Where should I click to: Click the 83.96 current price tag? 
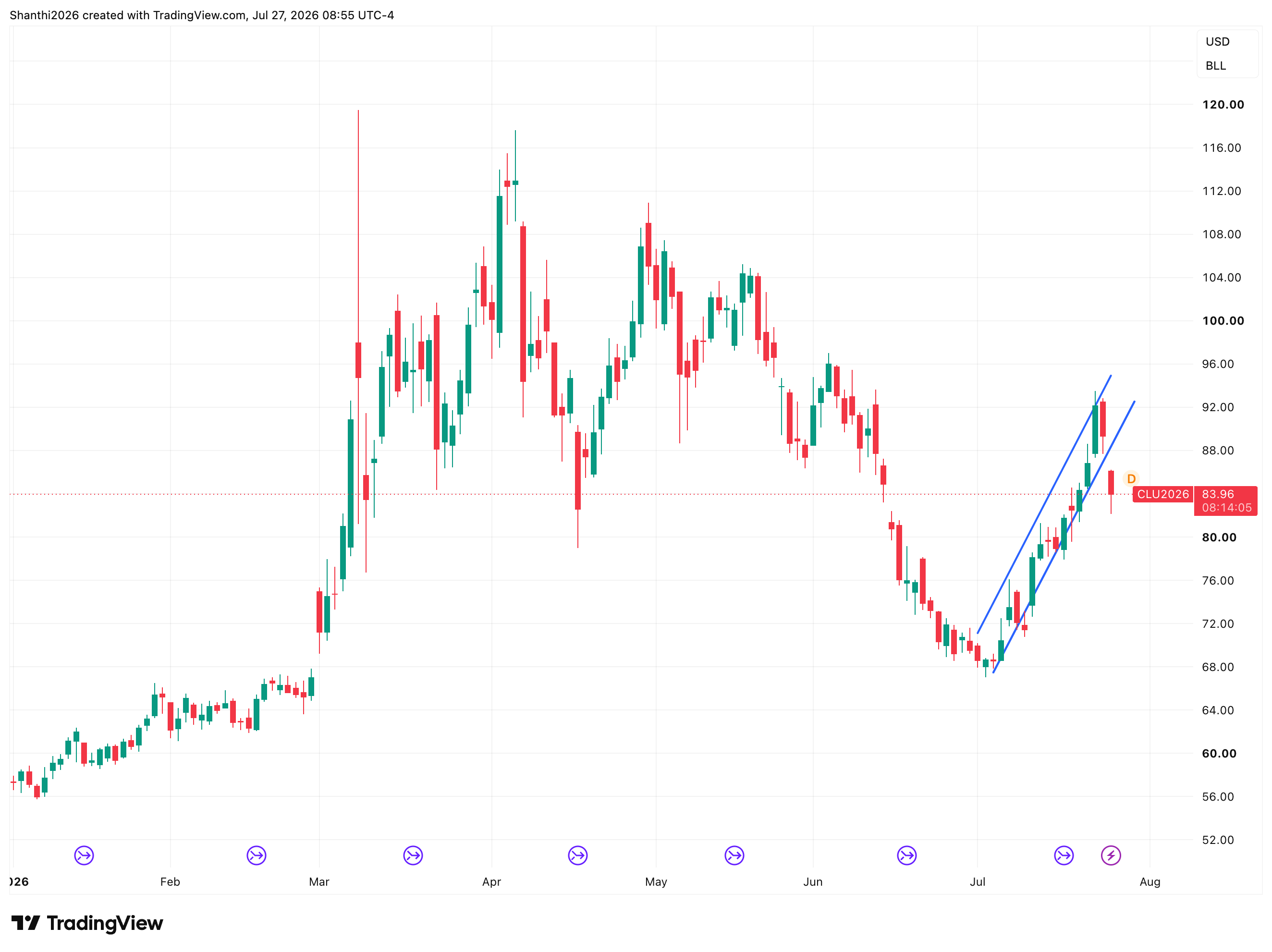point(1218,494)
